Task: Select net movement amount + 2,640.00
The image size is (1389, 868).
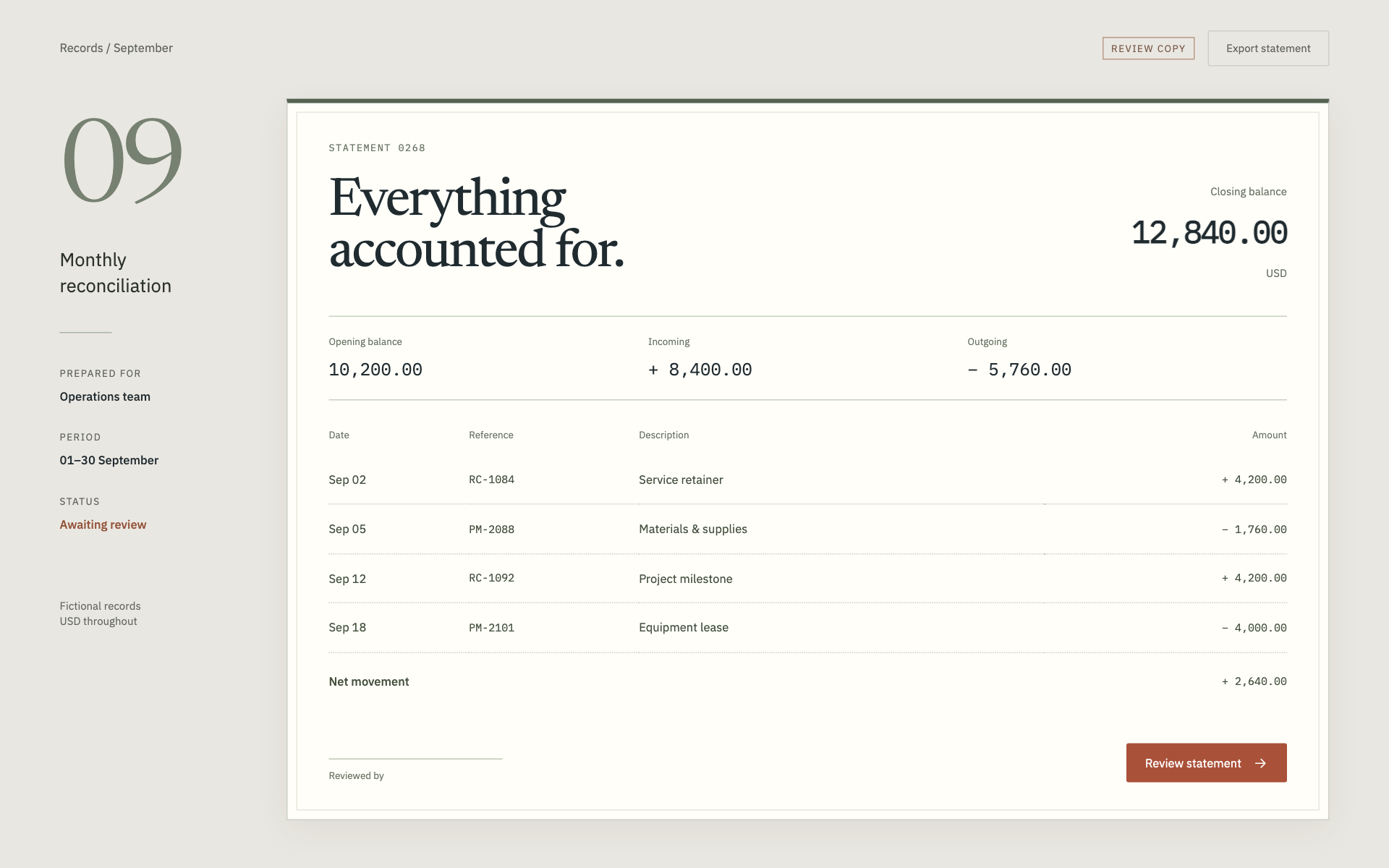Action: click(1254, 681)
